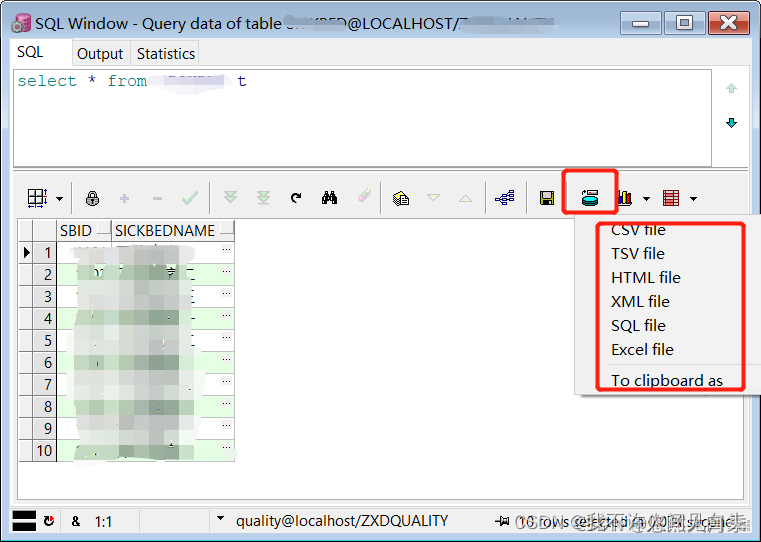This screenshot has height=542, width=761.
Task: Click the black execution indicator in status bar
Action: (x=24, y=521)
